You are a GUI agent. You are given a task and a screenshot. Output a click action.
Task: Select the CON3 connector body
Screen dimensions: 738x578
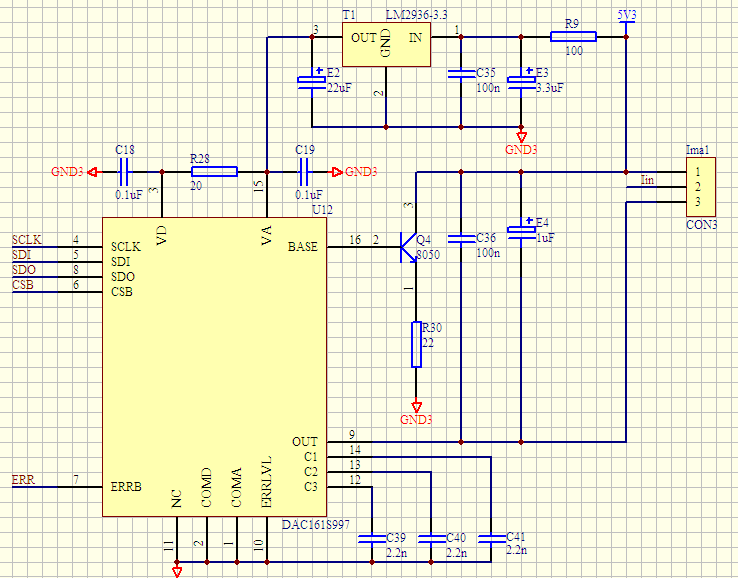tap(701, 187)
